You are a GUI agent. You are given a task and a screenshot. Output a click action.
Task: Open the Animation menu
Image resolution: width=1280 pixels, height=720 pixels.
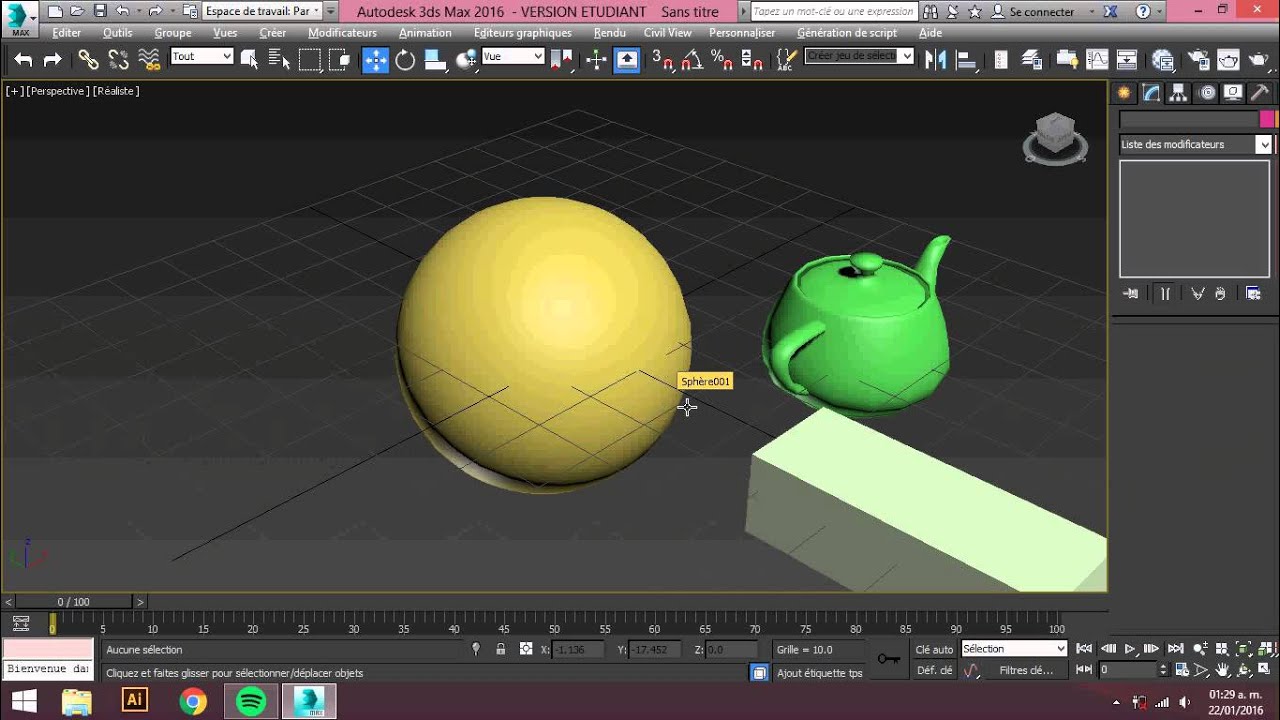[425, 33]
